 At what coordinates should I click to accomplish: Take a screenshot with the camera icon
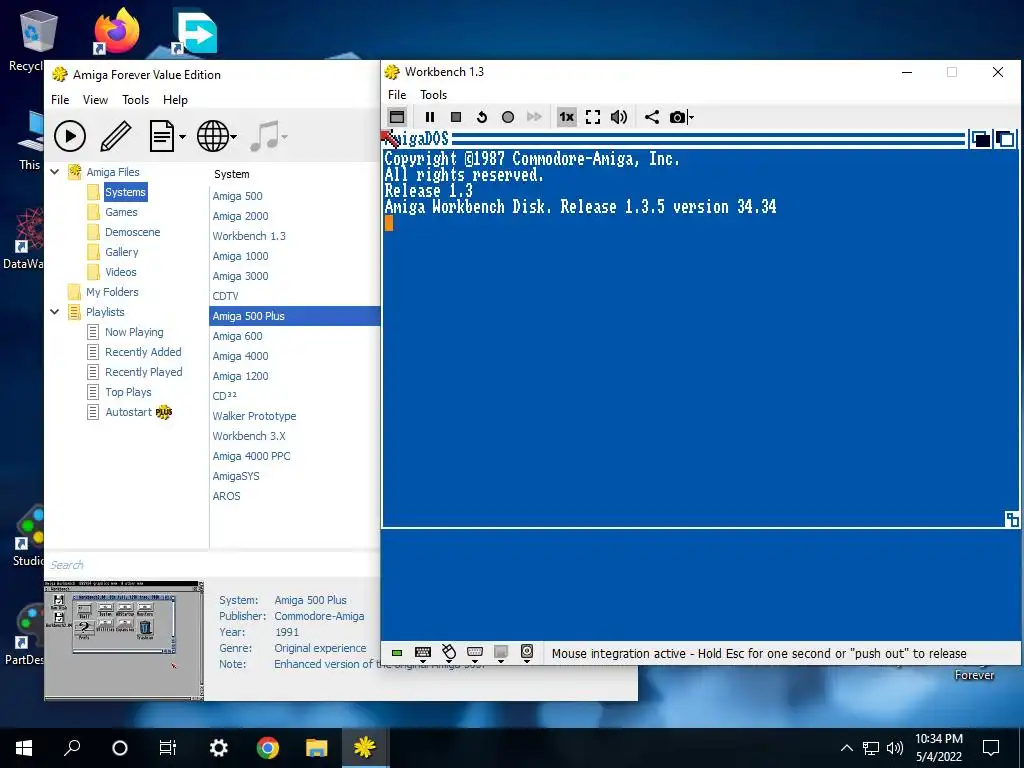point(677,117)
